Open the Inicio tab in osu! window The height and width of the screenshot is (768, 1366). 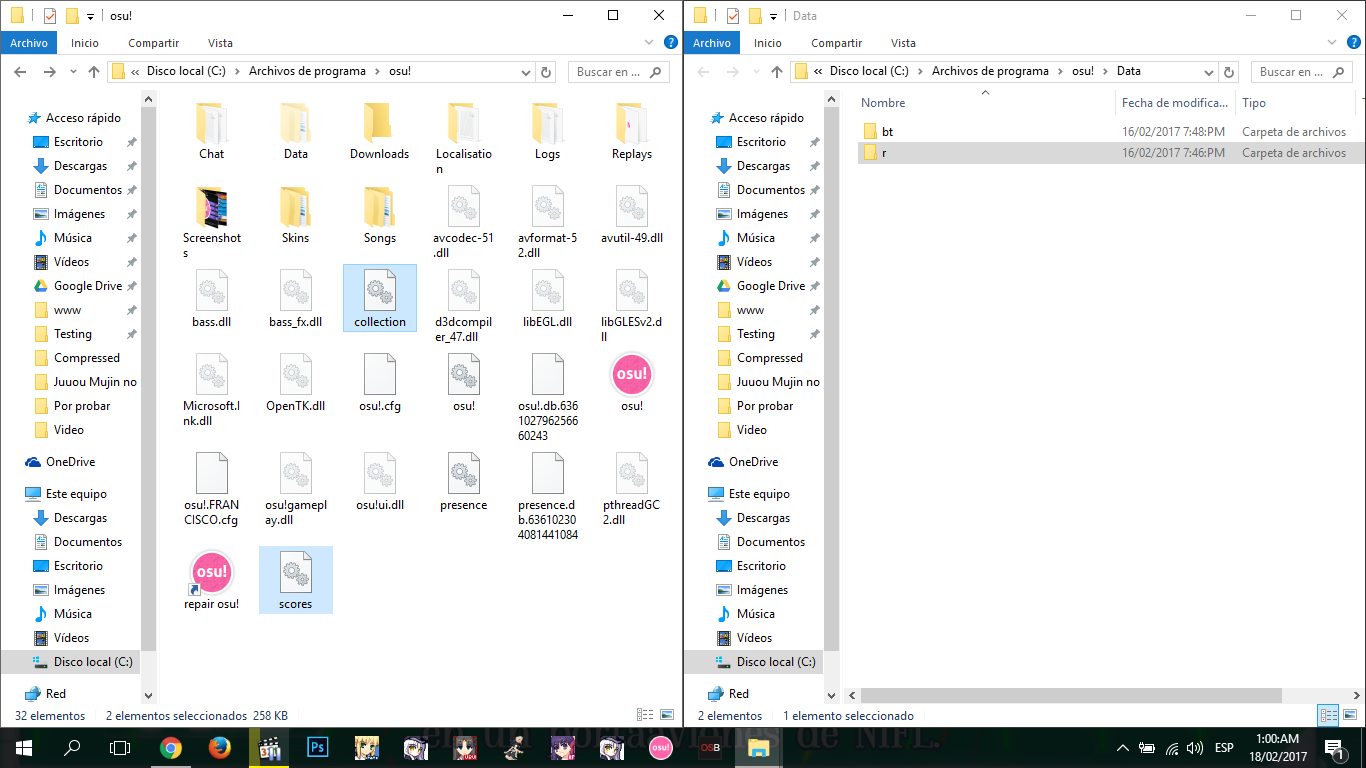pos(85,43)
